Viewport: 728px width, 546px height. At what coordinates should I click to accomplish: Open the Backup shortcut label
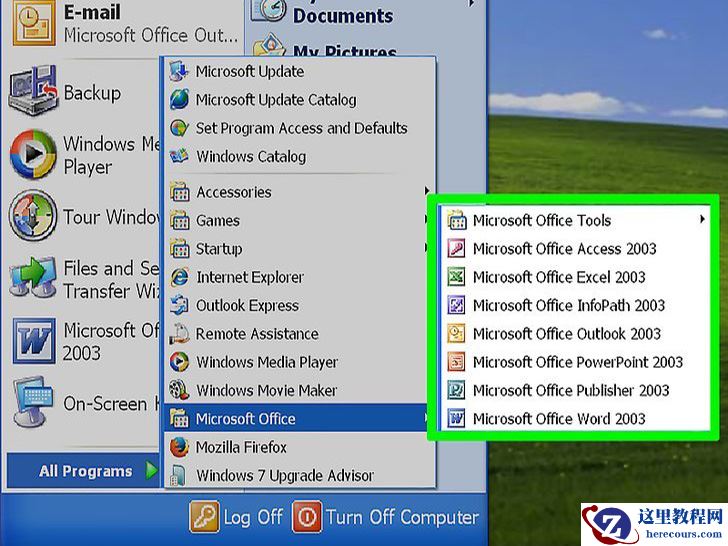(x=92, y=92)
